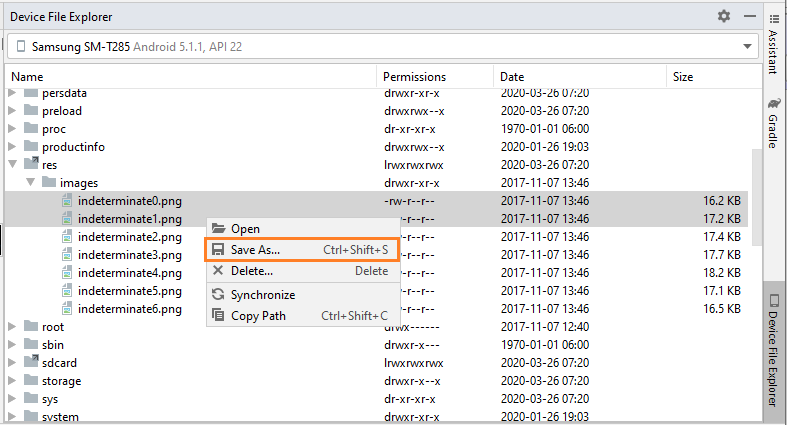Screen dimensions: 787x425
Task: Choose Save As from the context menu
Action: tap(302, 249)
